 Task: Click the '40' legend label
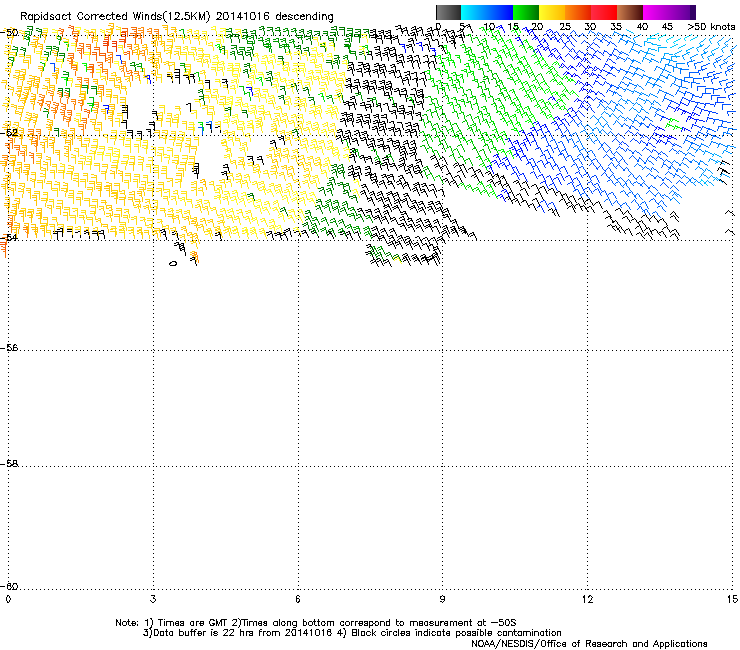click(x=642, y=27)
